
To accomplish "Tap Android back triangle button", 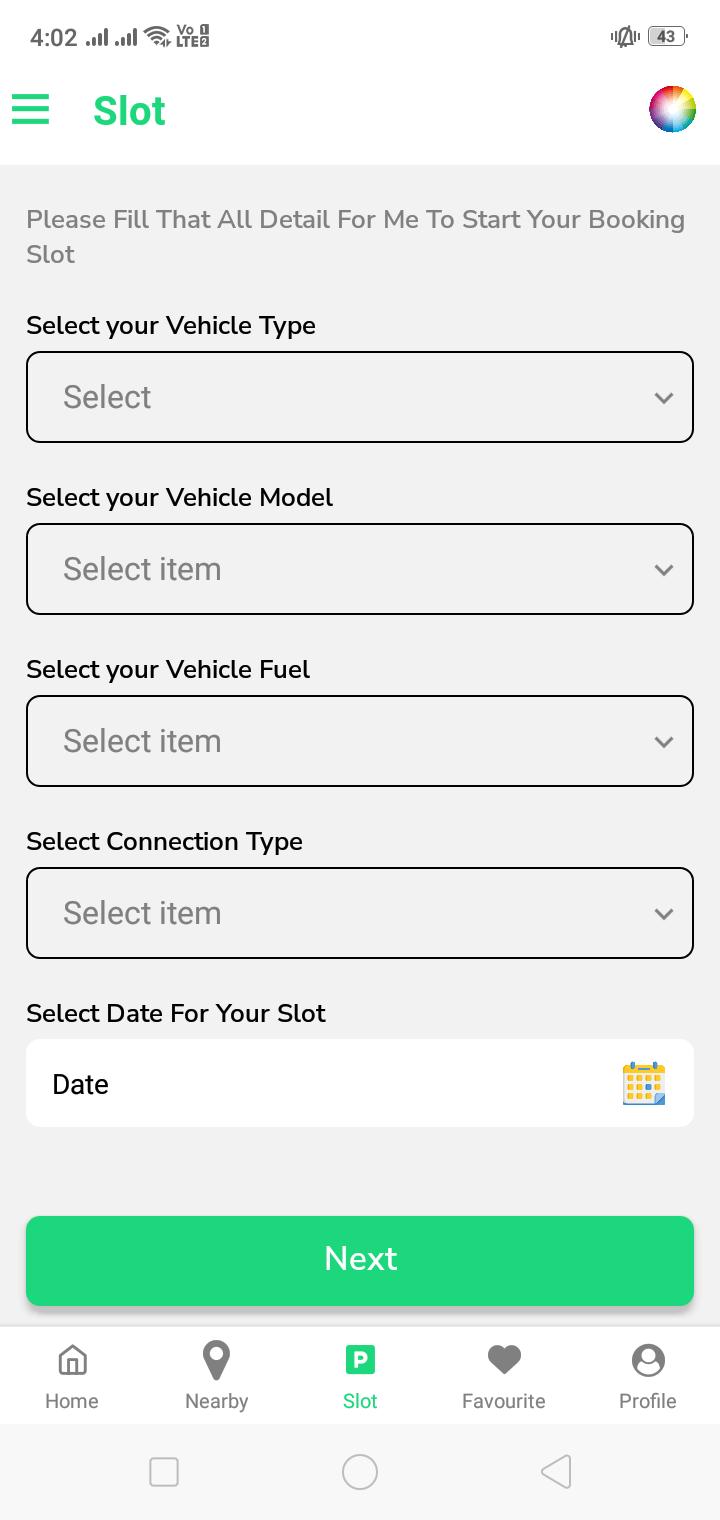I will [556, 1472].
